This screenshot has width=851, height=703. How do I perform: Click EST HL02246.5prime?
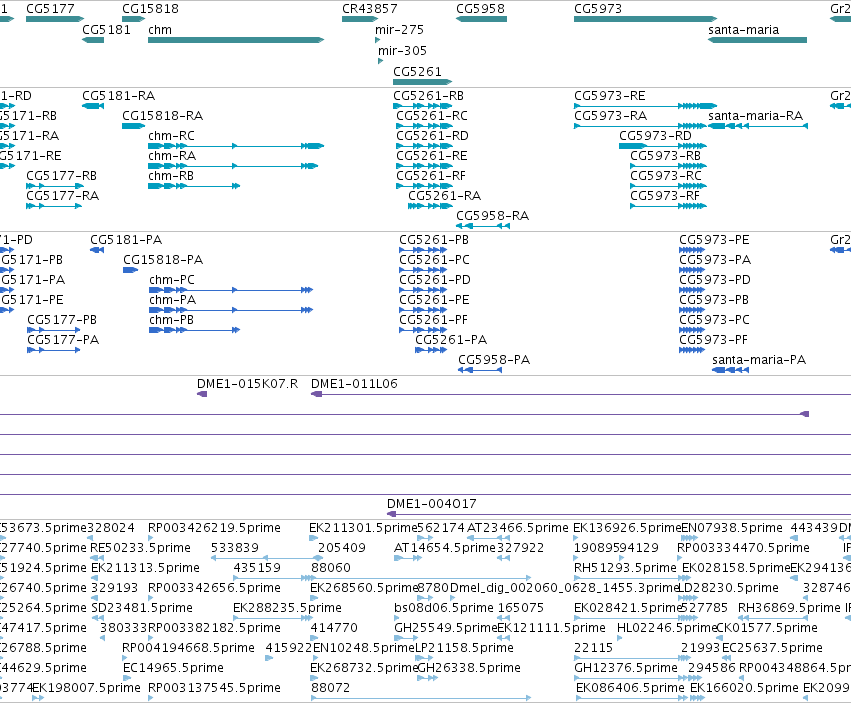click(667, 628)
